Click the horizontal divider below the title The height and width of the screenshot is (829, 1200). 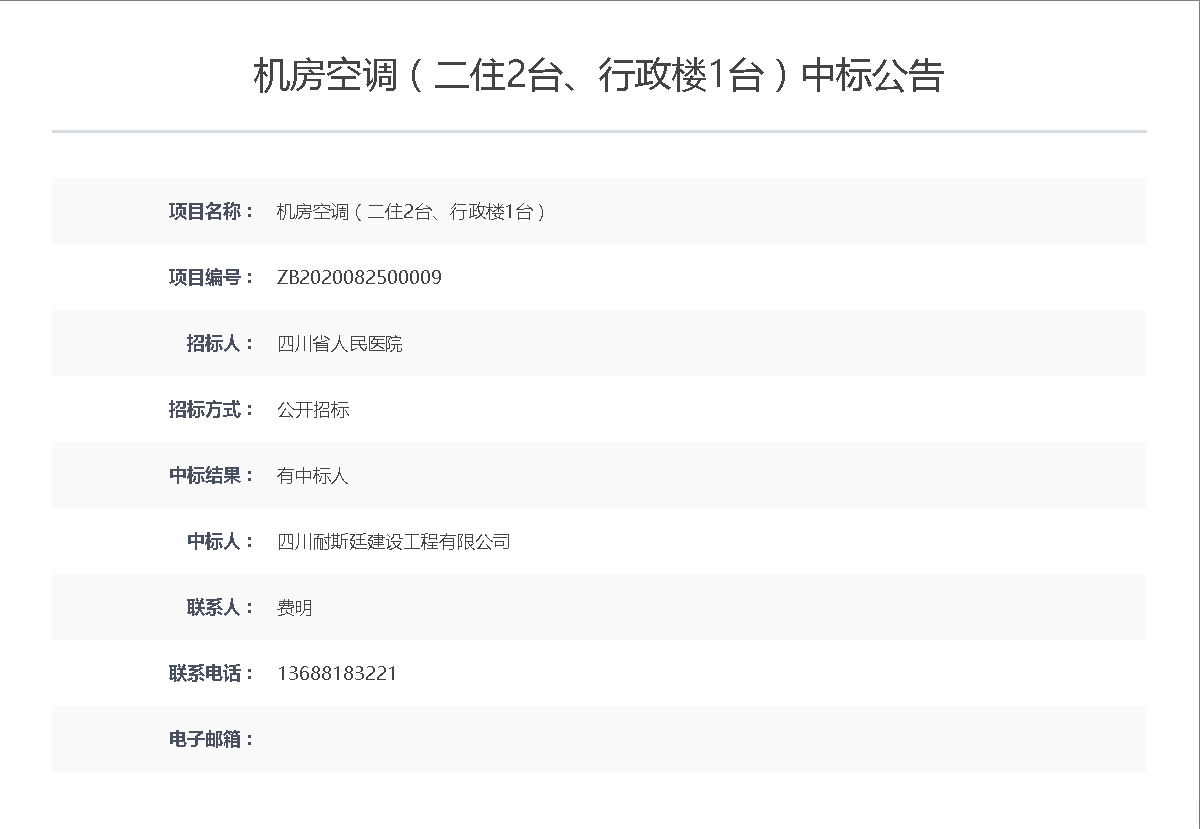(x=599, y=131)
